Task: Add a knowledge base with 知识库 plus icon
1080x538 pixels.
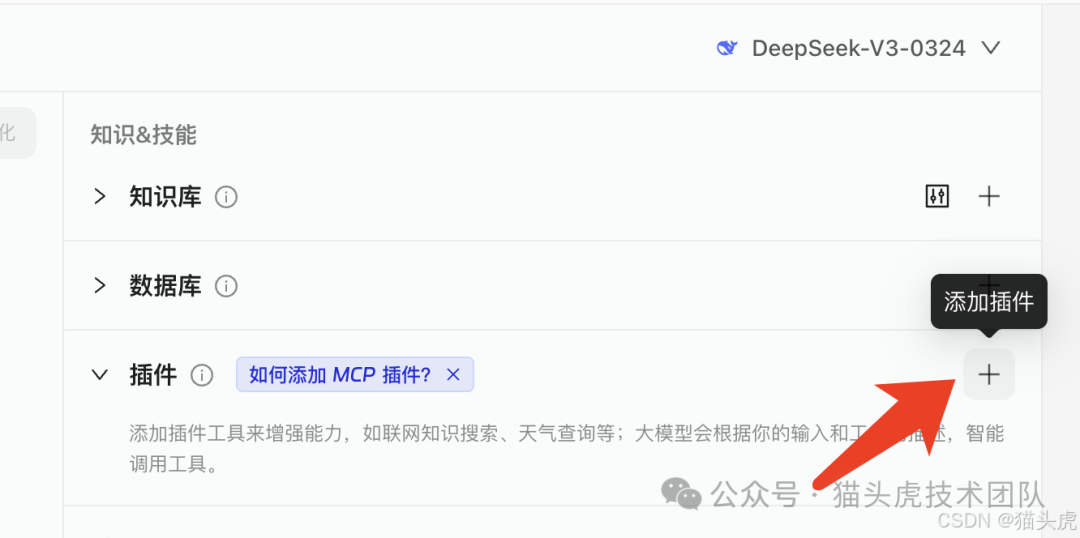Action: tap(989, 197)
